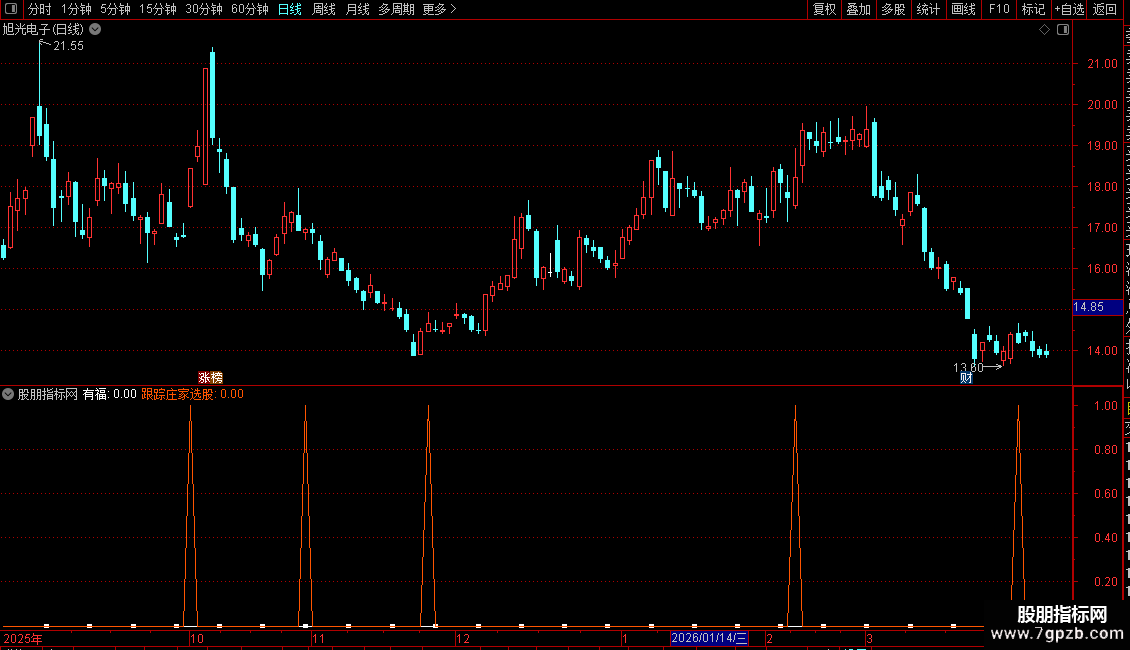Expand the 更多 periods menu
The width and height of the screenshot is (1130, 650).
coord(439,9)
